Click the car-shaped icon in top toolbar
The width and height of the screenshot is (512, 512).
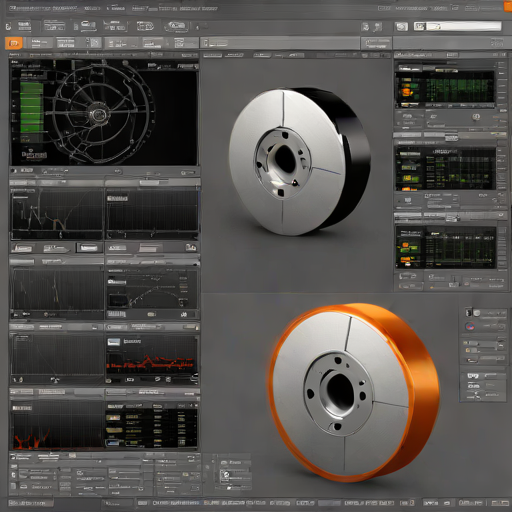(x=176, y=26)
